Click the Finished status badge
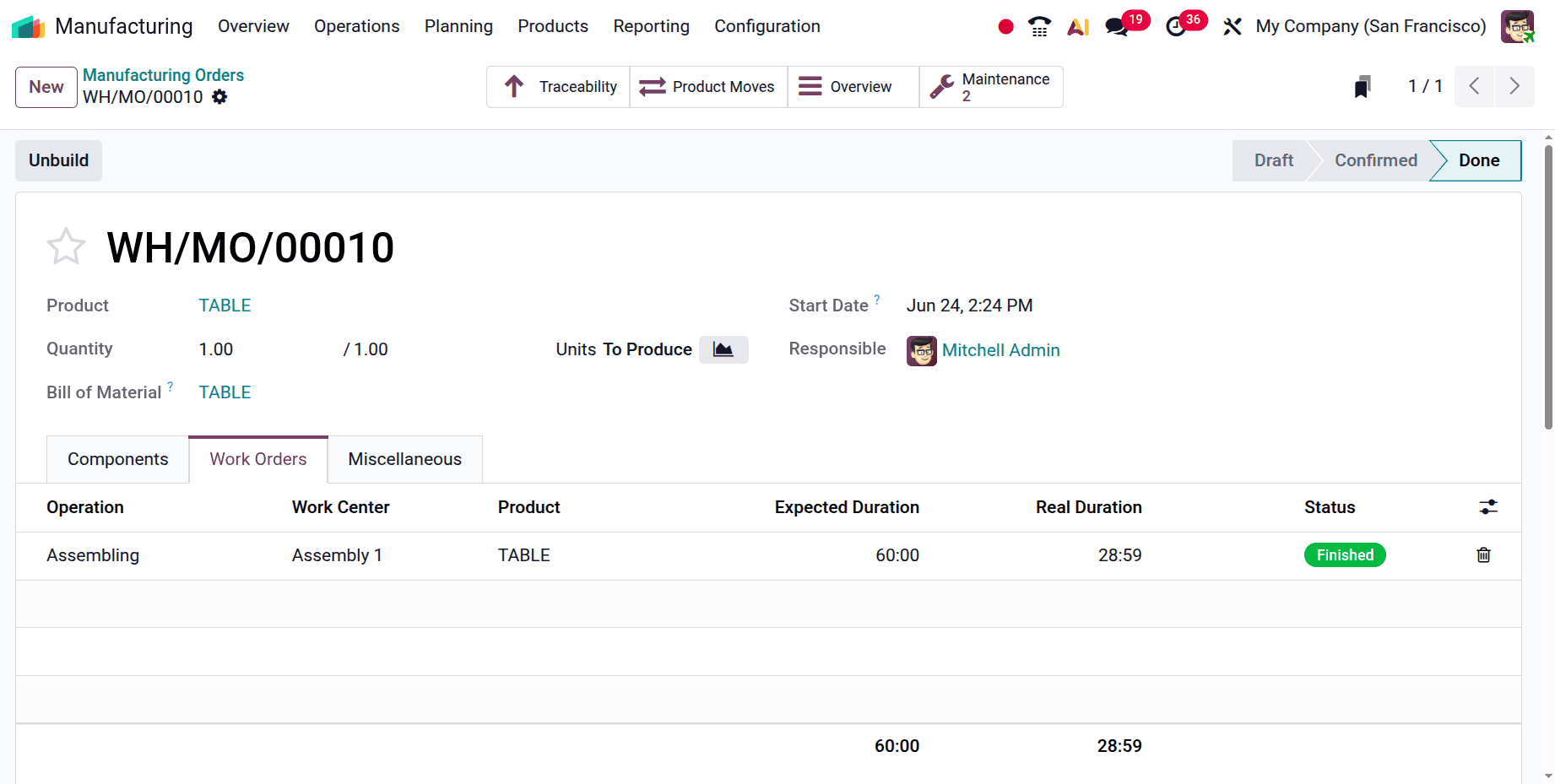 [x=1345, y=555]
